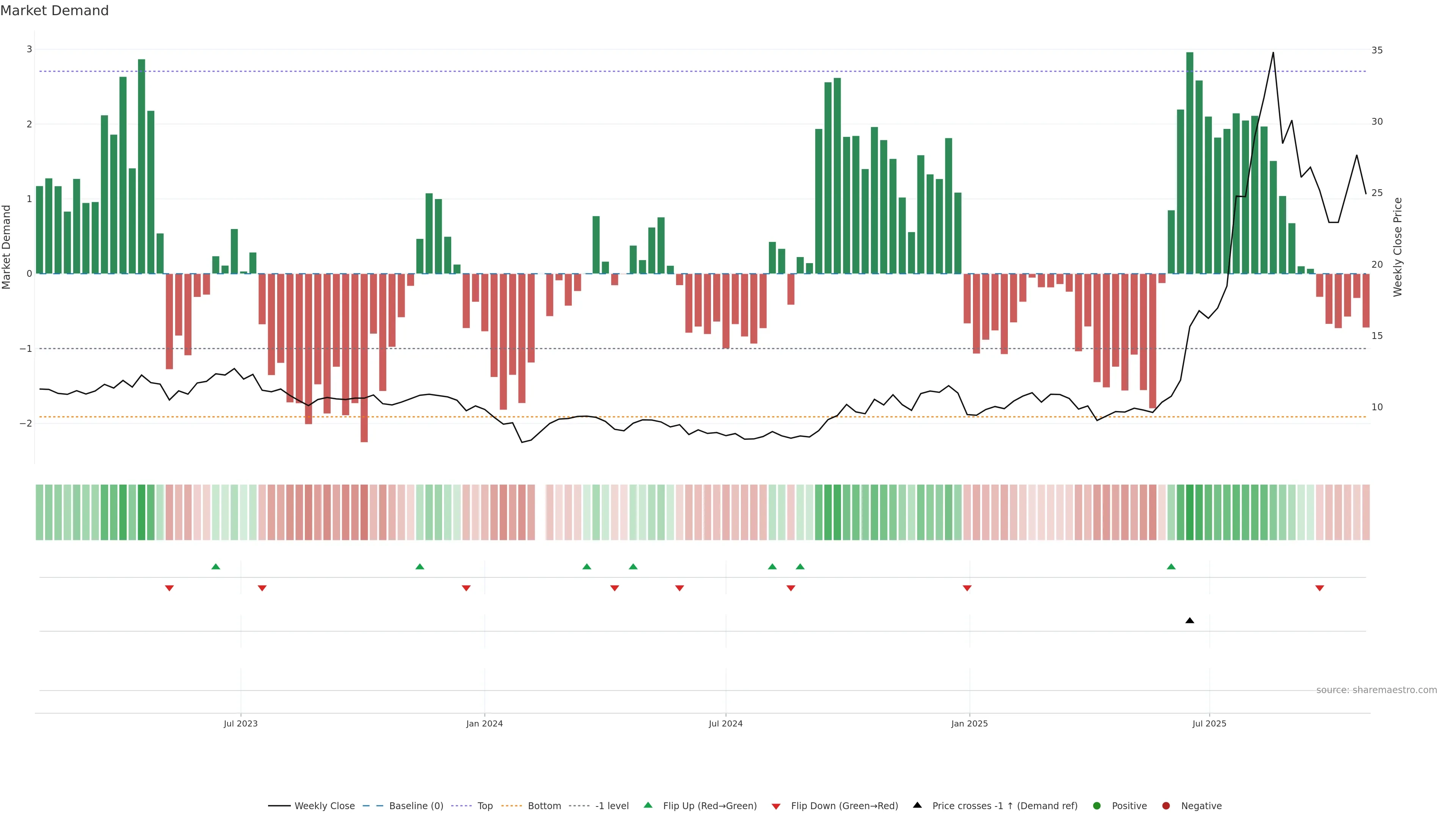Viewport: 1456px width, 819px height.
Task: Click the Positive legend green dot
Action: point(1097,805)
